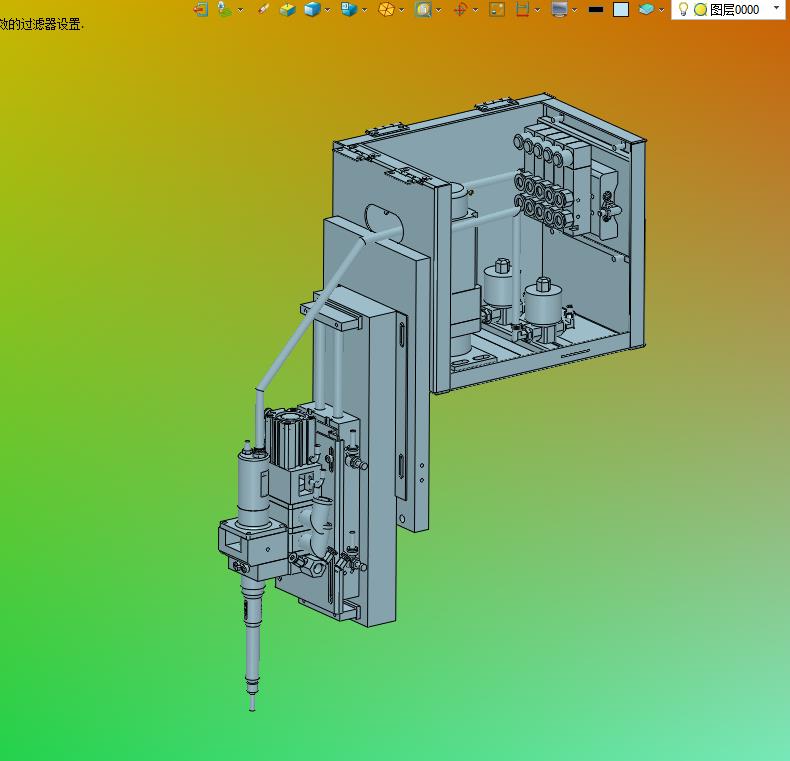The height and width of the screenshot is (761, 790).
Task: Open the 图层0000 layer dropdown
Action: (776, 8)
